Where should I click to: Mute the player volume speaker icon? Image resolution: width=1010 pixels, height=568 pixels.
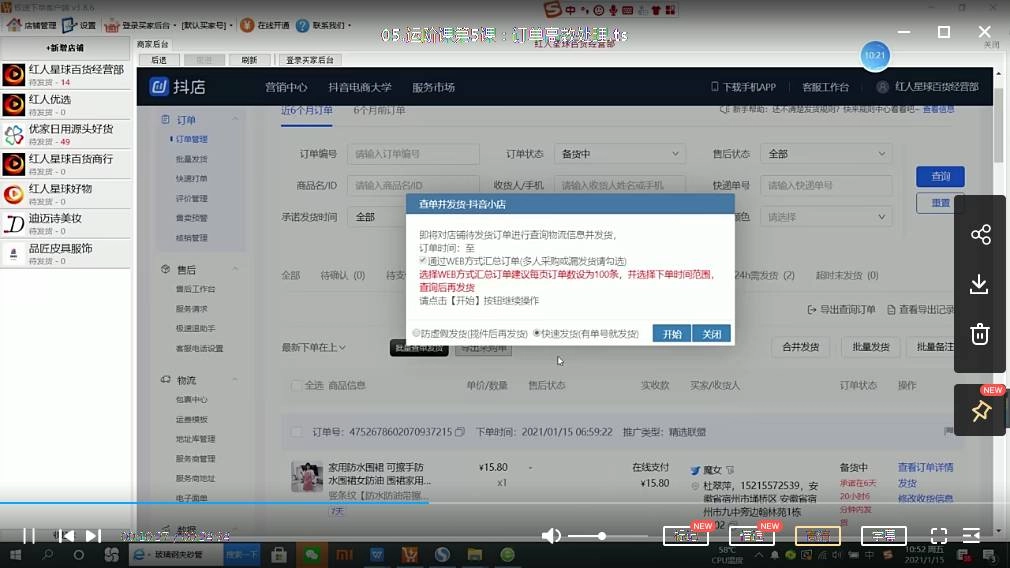[x=551, y=536]
